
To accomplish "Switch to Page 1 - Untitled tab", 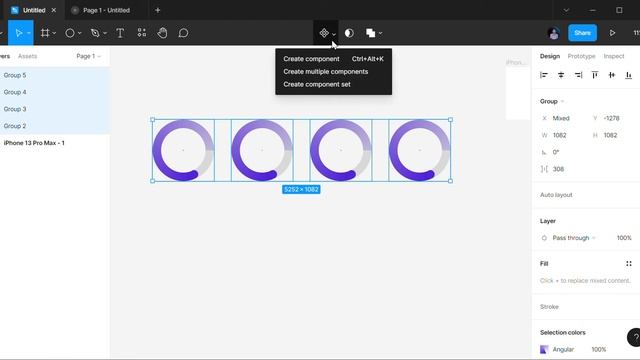I will [107, 10].
